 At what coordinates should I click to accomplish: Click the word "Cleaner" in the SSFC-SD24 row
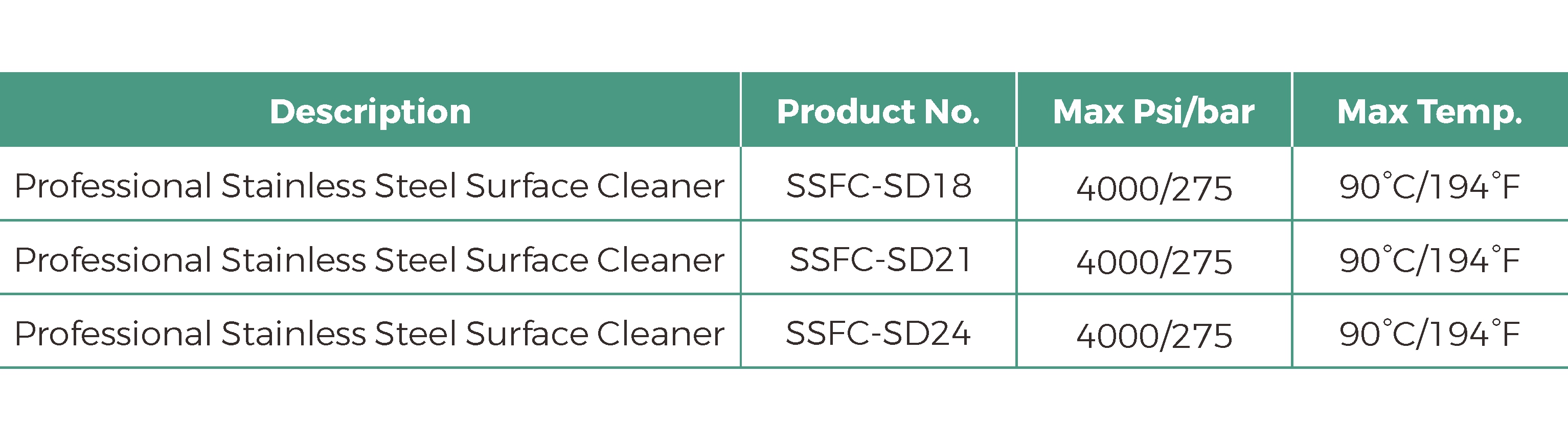coord(661,334)
